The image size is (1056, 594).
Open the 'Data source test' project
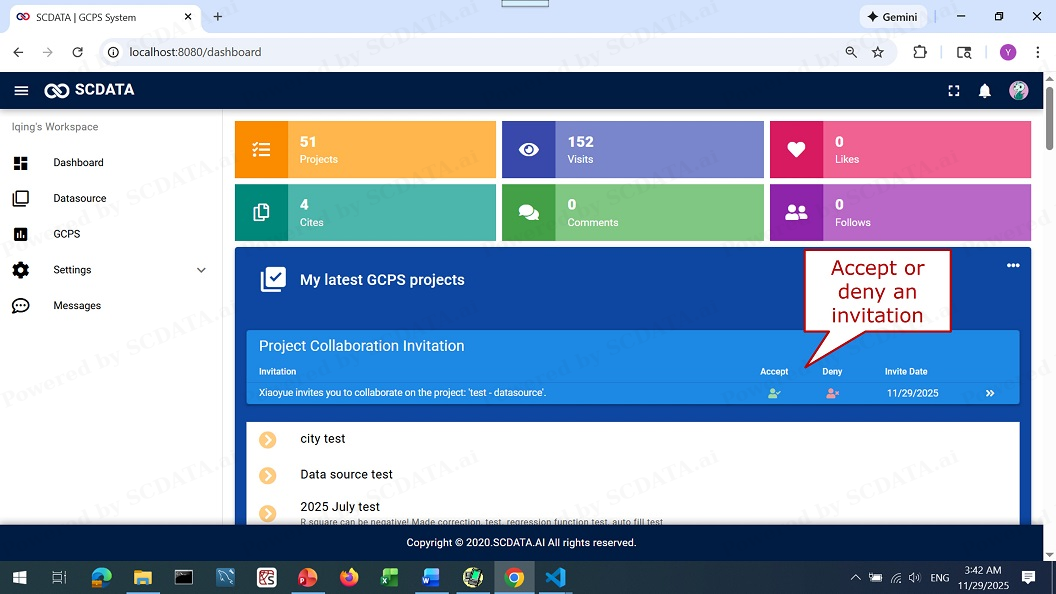tap(346, 475)
